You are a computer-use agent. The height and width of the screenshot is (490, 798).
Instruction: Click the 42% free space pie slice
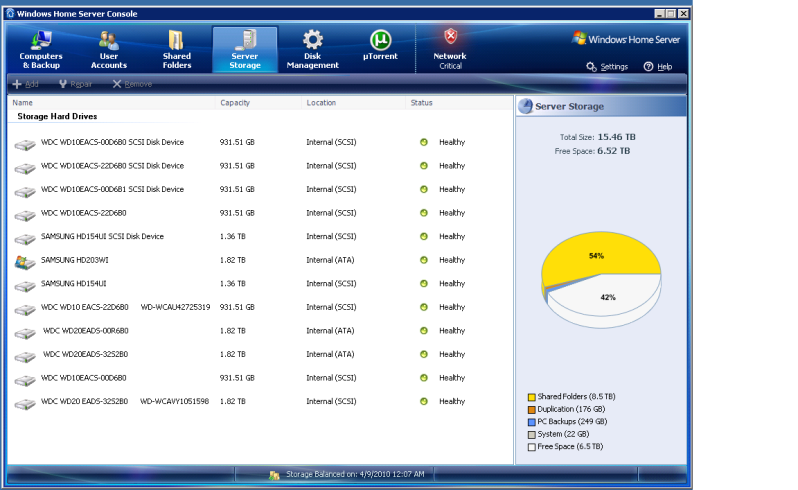point(606,298)
